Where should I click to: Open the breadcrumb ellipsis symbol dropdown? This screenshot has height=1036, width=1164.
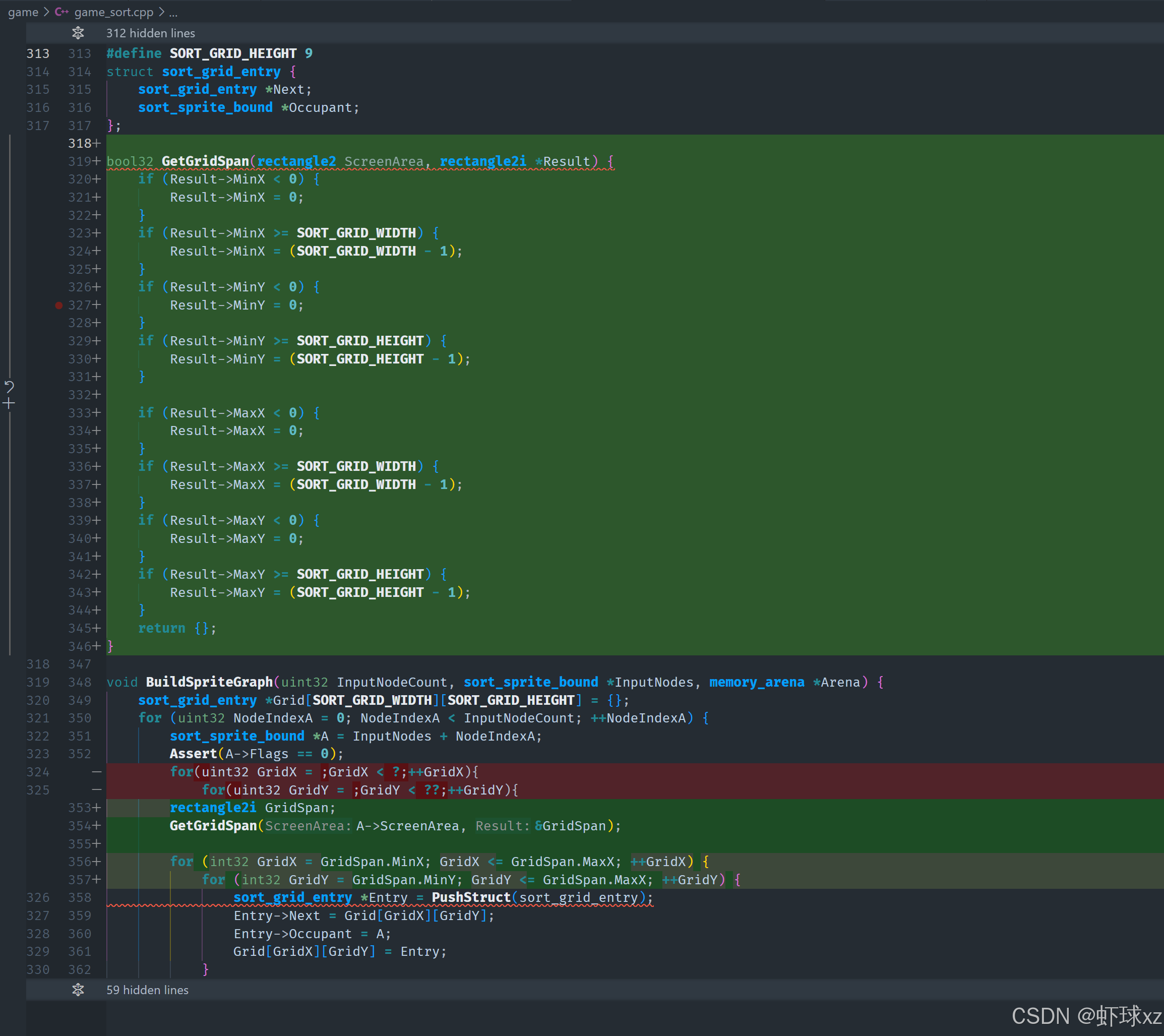tap(173, 12)
